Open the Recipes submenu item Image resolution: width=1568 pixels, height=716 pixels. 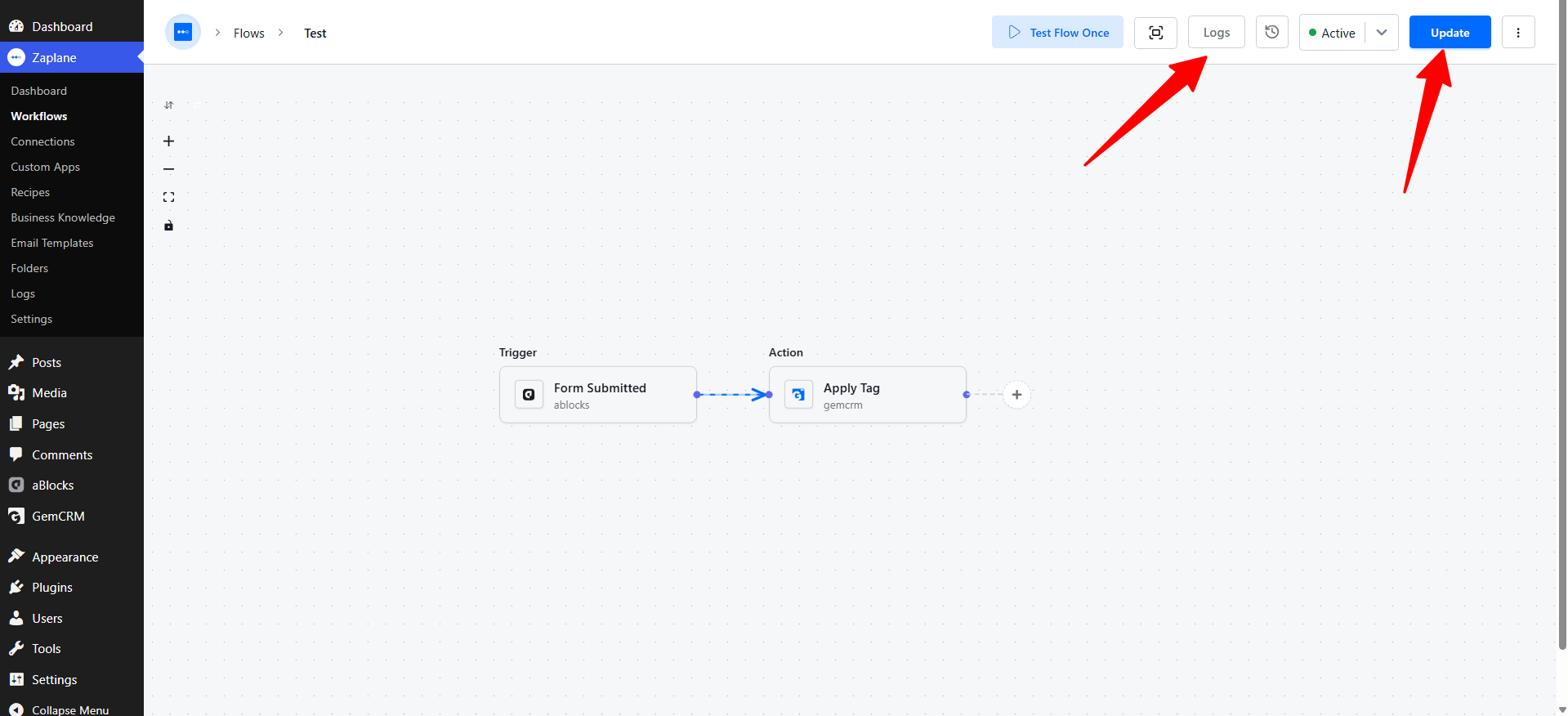(x=30, y=192)
